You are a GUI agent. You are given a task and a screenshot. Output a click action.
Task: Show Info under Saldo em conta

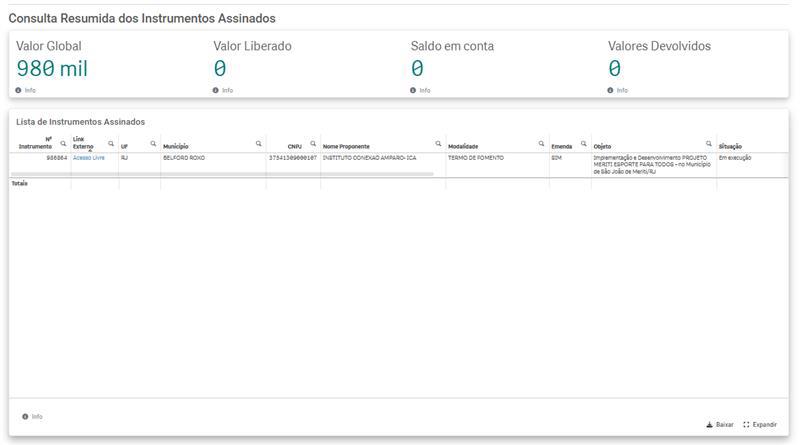point(420,90)
